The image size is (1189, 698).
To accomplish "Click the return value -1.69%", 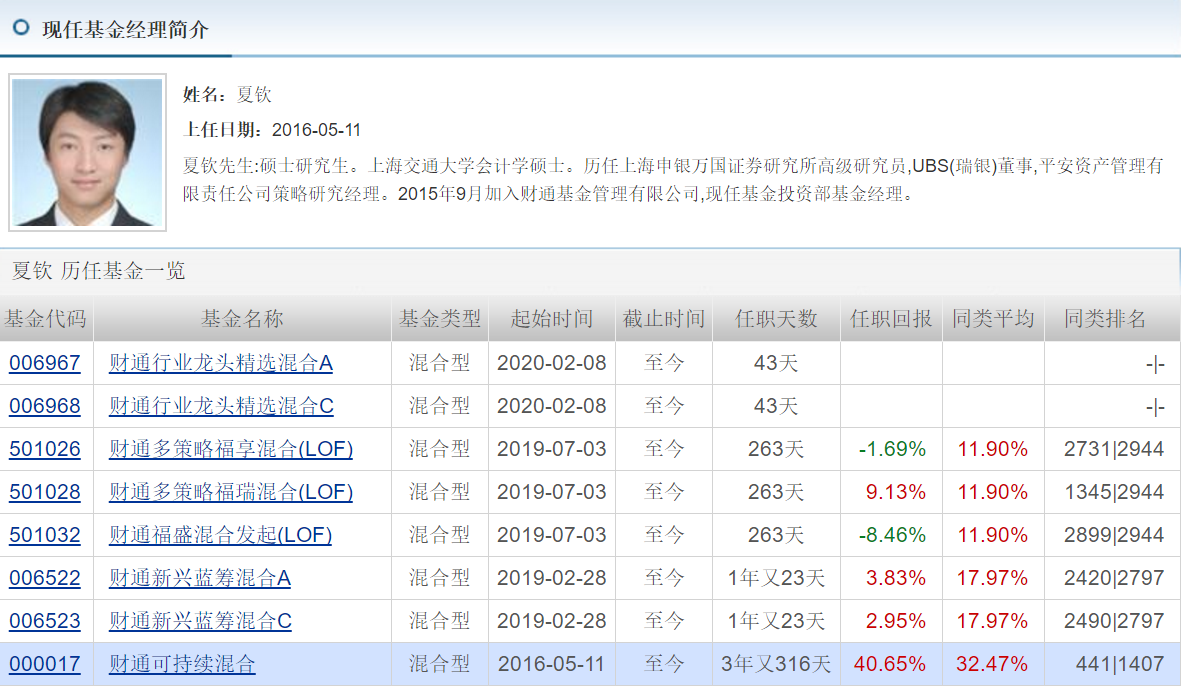I will pos(892,449).
